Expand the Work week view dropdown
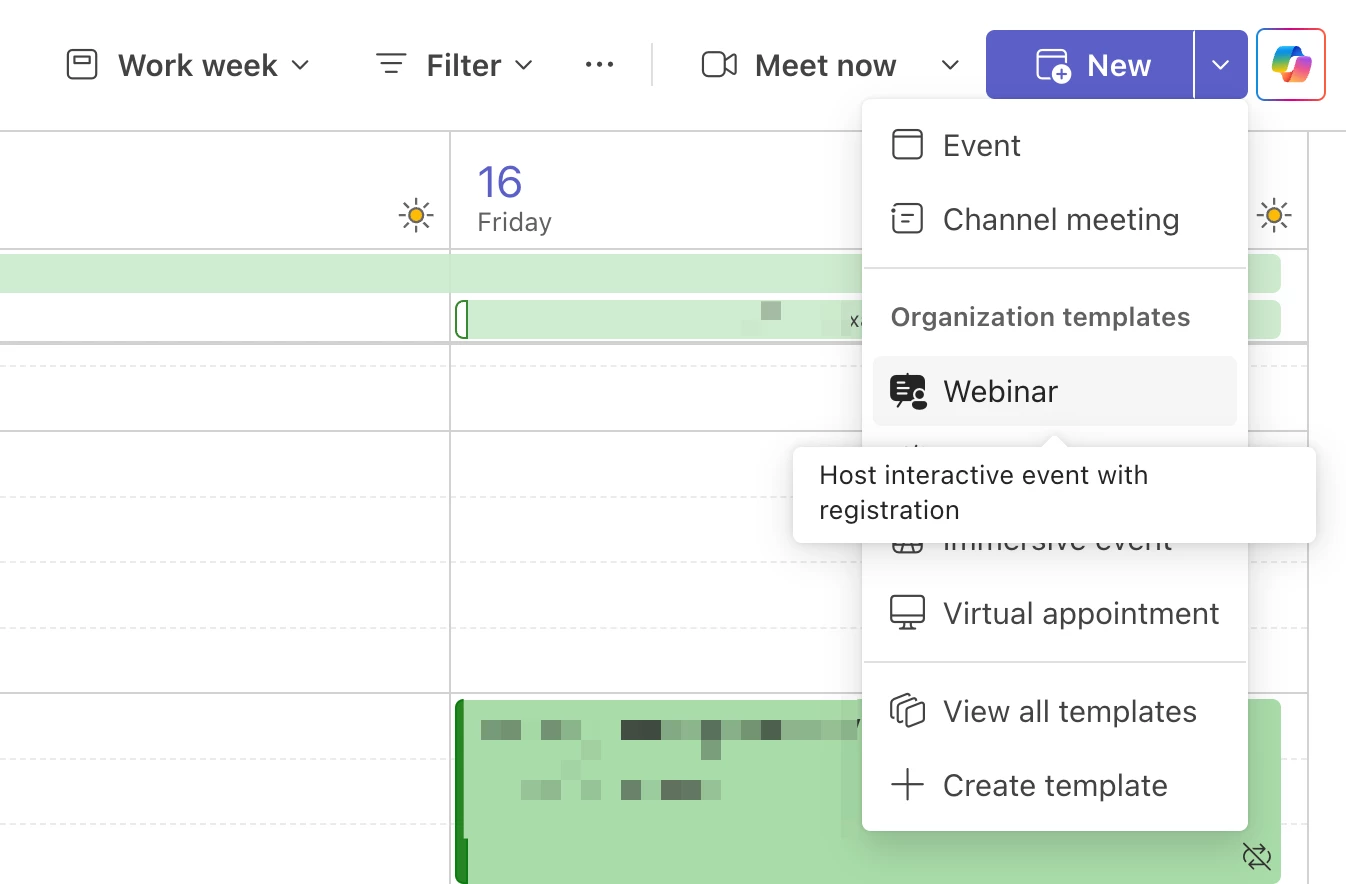The height and width of the screenshot is (884, 1346). (x=300, y=65)
